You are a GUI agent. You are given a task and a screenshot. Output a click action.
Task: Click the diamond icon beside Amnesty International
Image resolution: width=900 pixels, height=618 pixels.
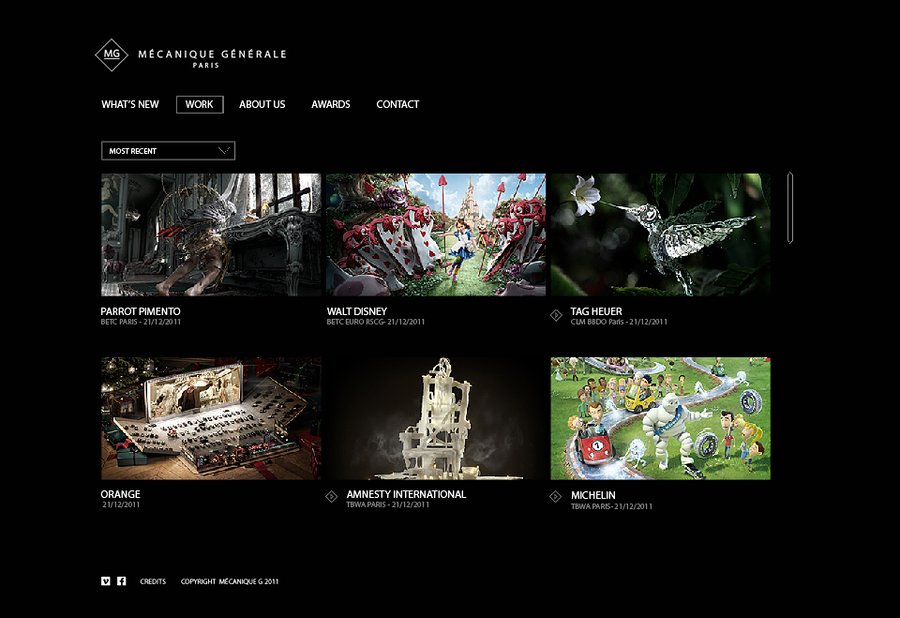(332, 497)
